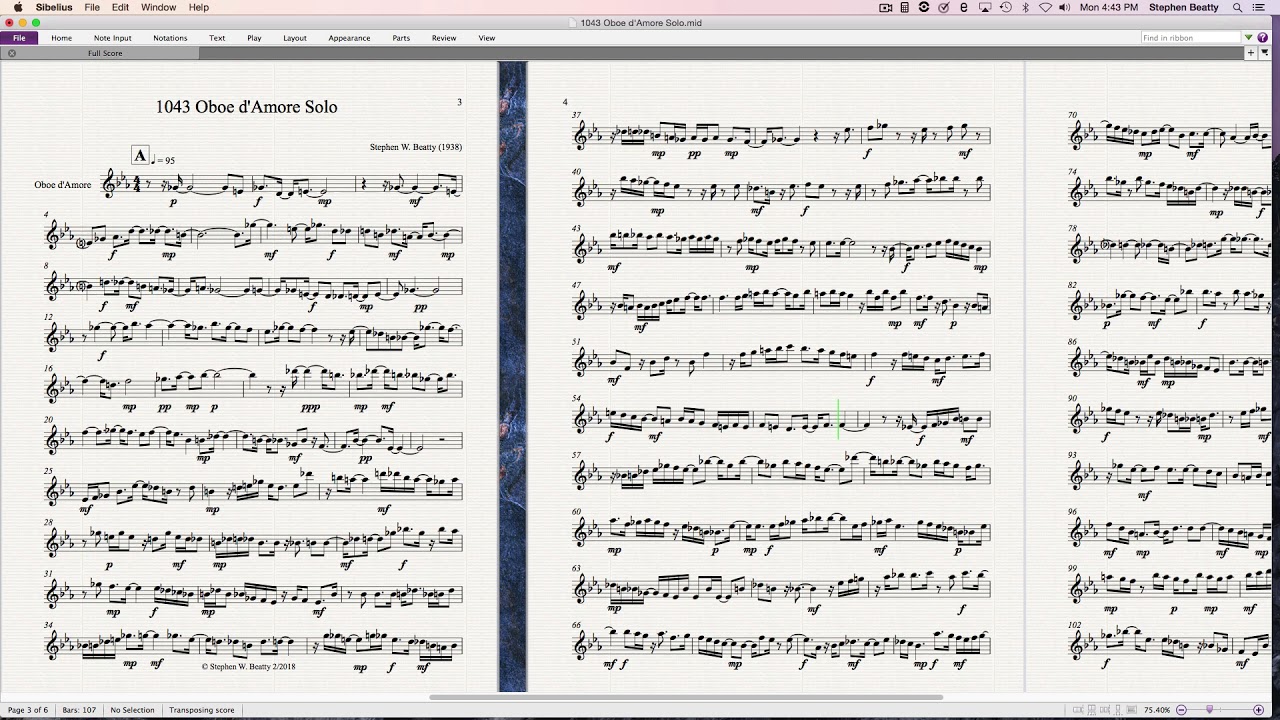Click the green playback line in bar 55
Image resolution: width=1280 pixels, height=720 pixels.
pyautogui.click(x=838, y=418)
